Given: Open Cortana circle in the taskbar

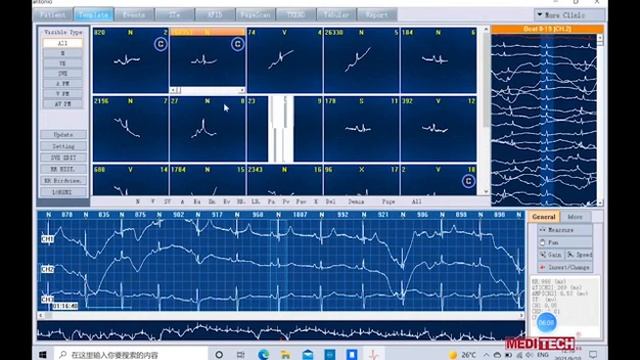Looking at the screenshot, I should [x=219, y=354].
